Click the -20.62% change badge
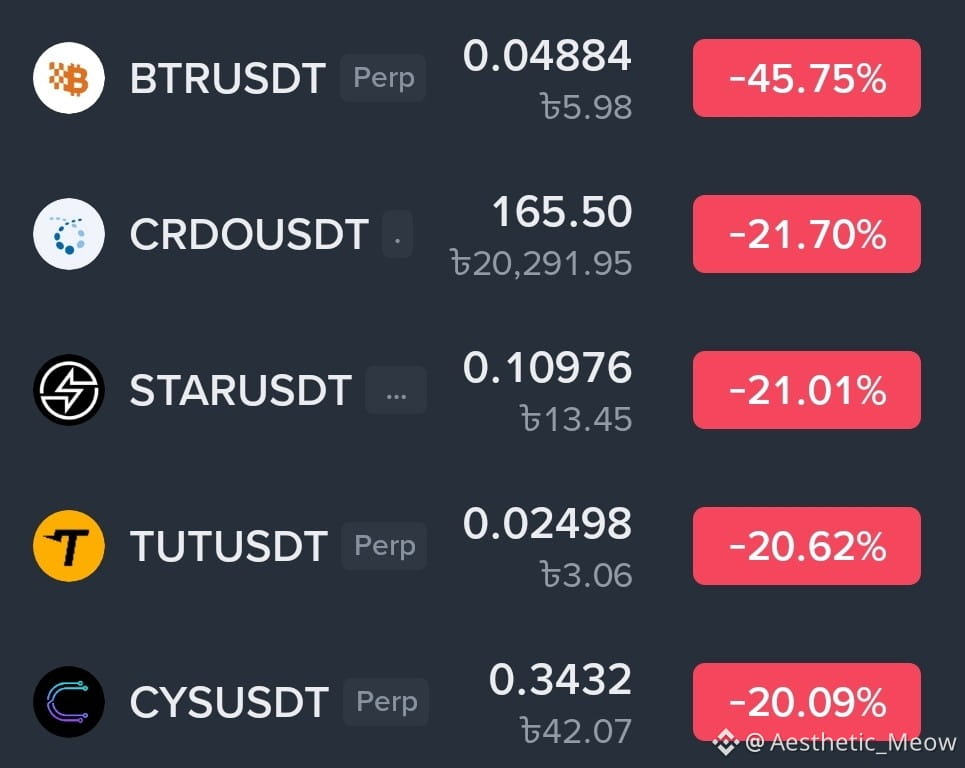 (x=807, y=546)
